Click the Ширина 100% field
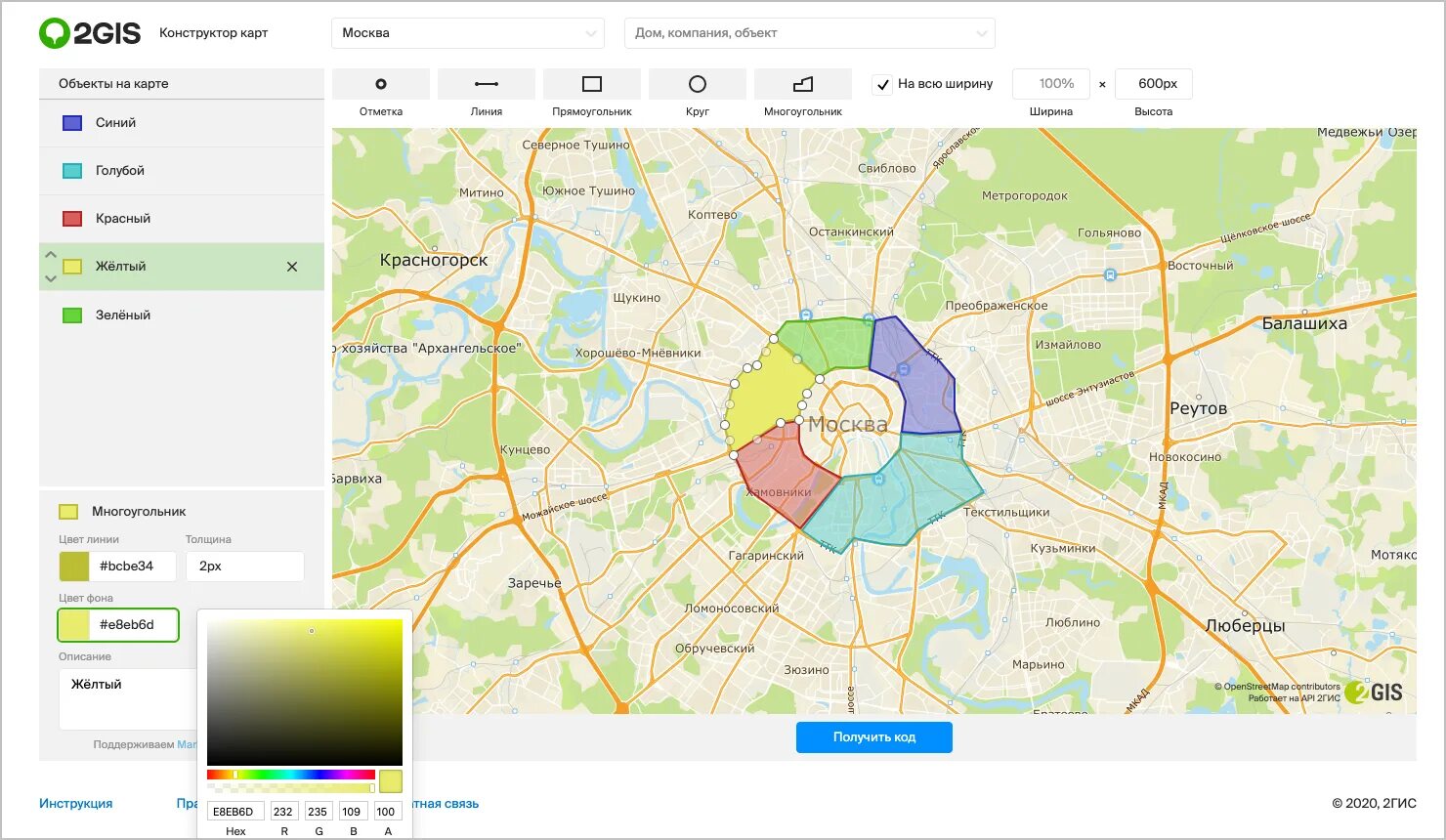1446x840 pixels. (x=1051, y=84)
